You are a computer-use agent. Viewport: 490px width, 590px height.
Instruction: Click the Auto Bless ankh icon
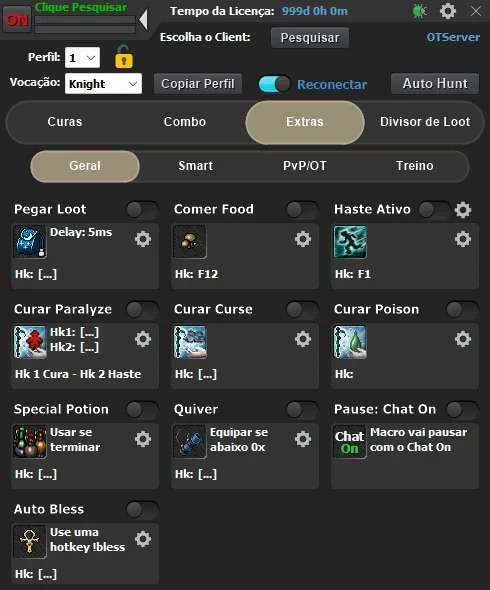(x=30, y=542)
